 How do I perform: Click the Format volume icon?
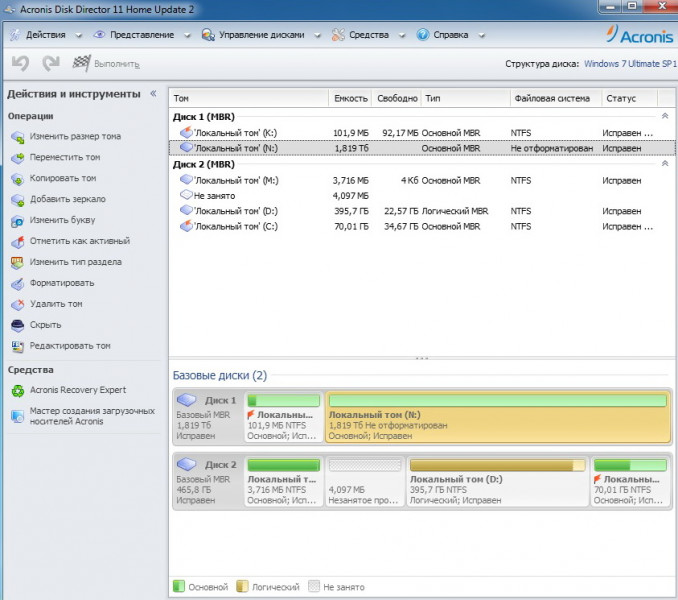tap(17, 283)
